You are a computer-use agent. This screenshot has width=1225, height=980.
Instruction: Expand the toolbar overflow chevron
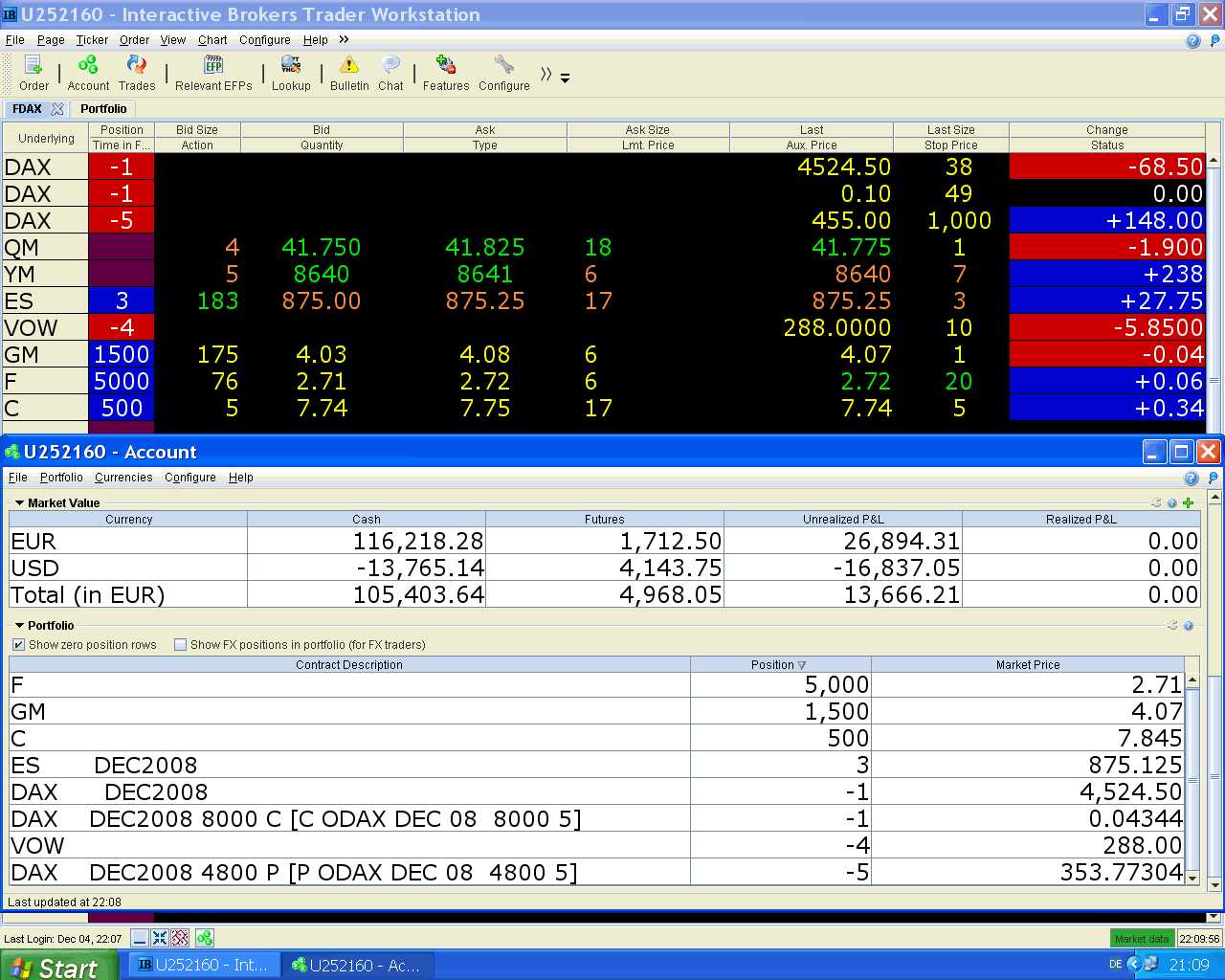pyautogui.click(x=546, y=75)
